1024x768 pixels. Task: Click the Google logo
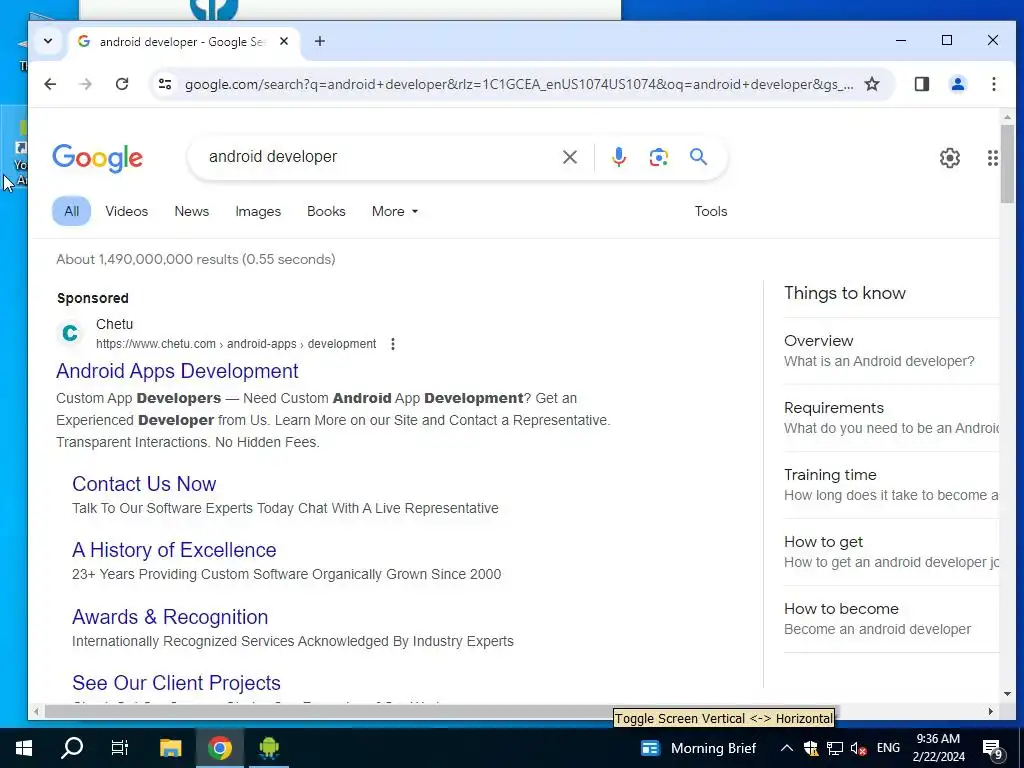(x=97, y=158)
